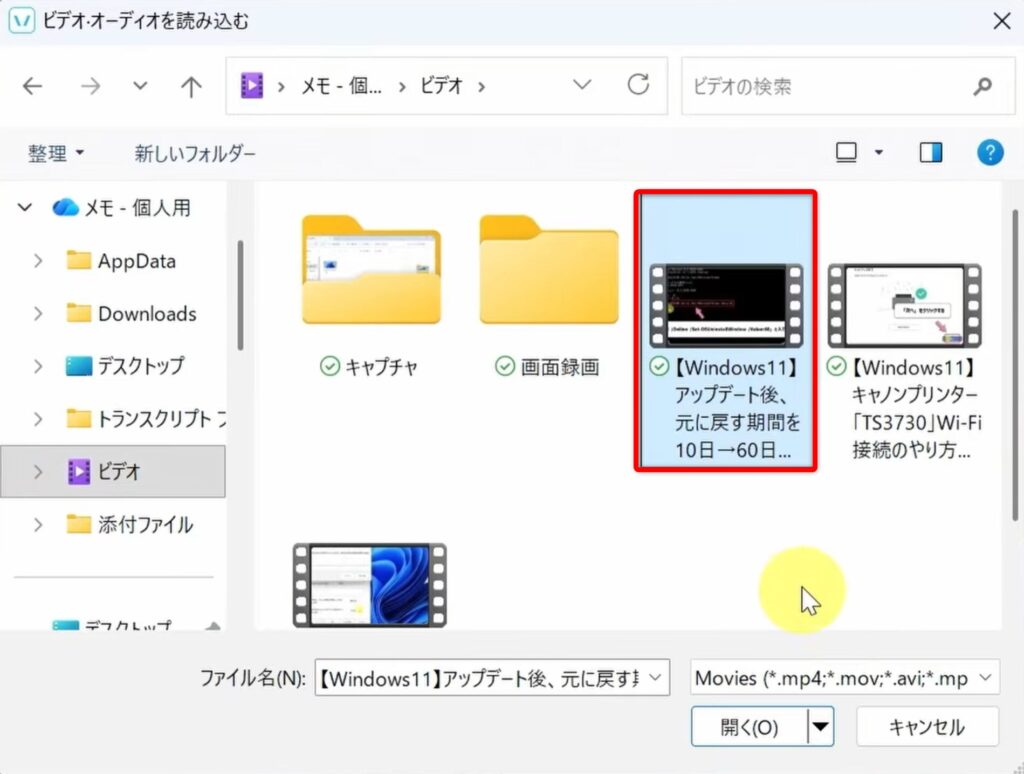The image size is (1024, 774).
Task: Click the キャンセル button
Action: tap(927, 727)
